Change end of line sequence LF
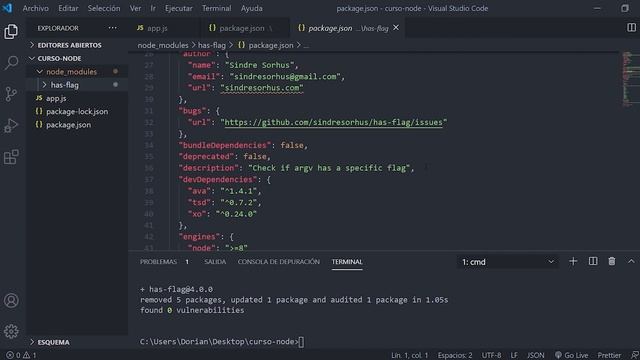The image size is (640, 360). (x=514, y=355)
